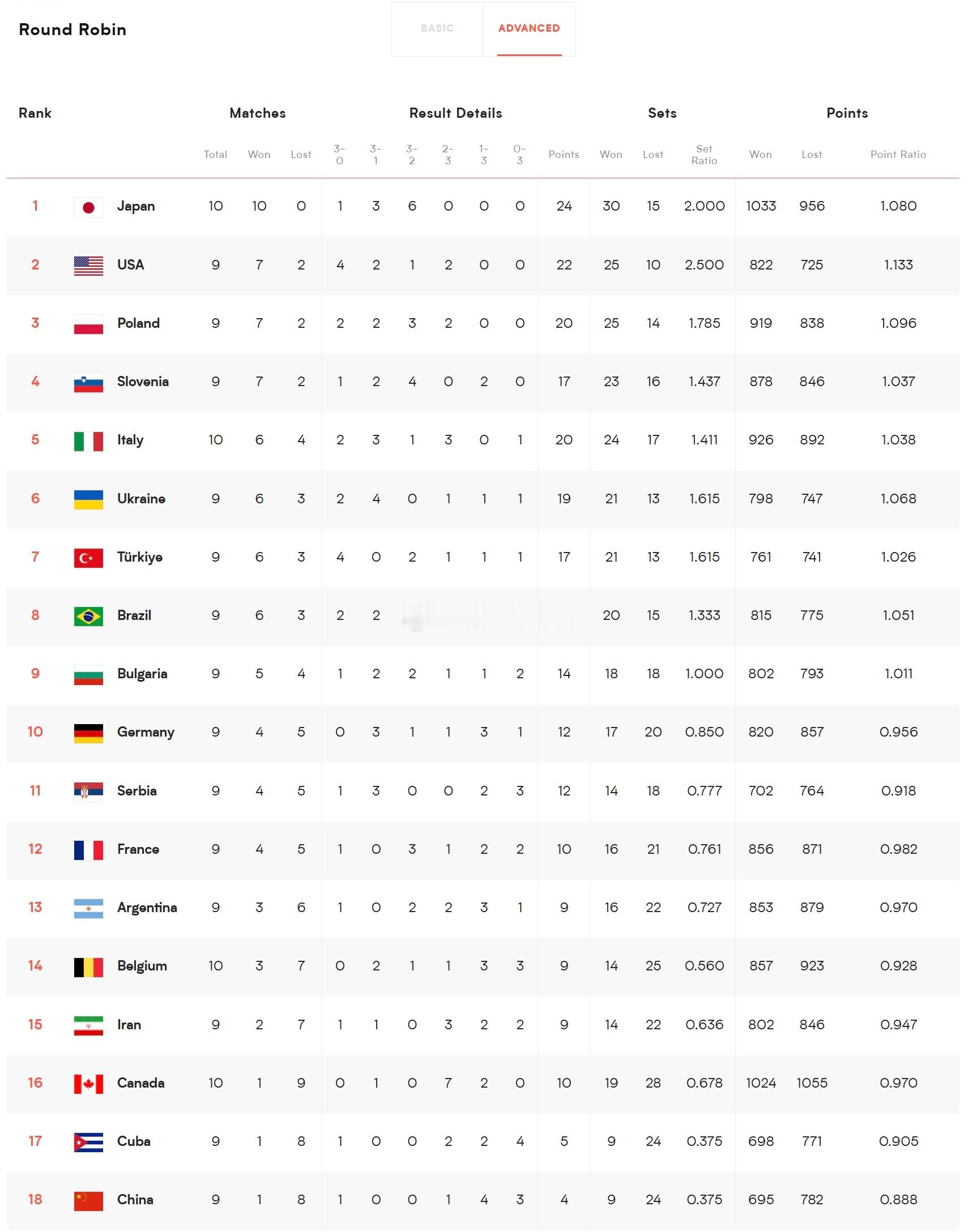
Task: Click the Point Ratio column header
Action: 898,154
